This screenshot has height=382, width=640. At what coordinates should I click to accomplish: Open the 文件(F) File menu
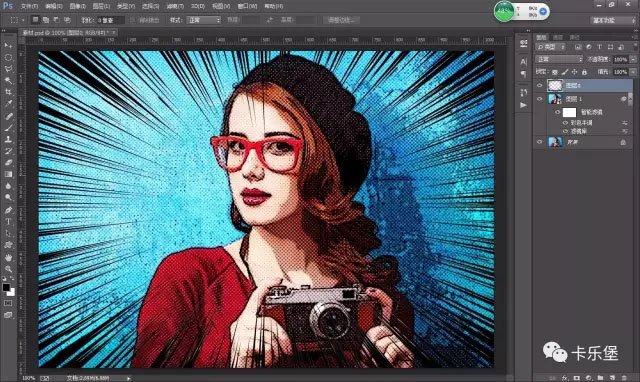(x=29, y=6)
